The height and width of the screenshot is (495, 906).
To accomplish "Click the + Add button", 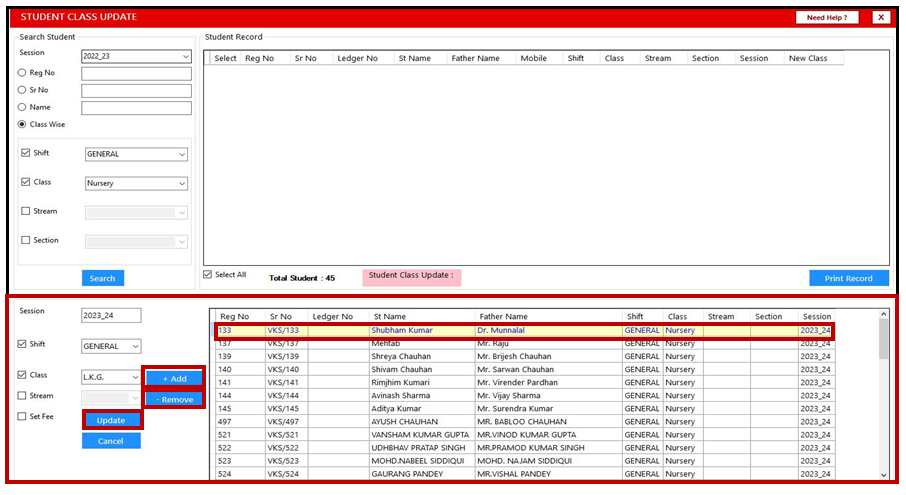I will pos(174,378).
